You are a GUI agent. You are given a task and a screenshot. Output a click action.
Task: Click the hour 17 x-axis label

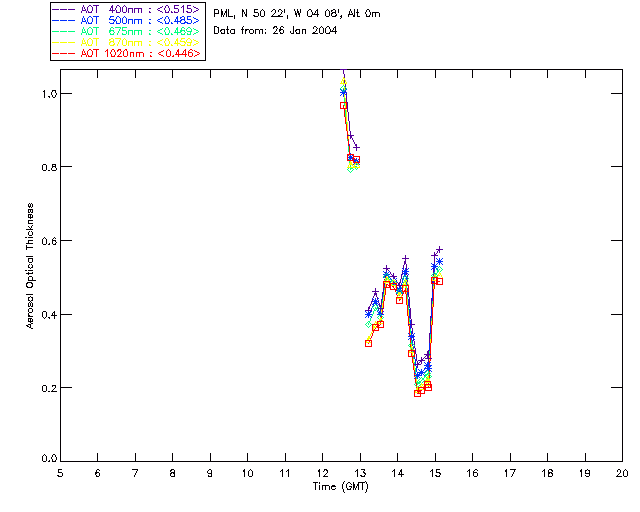point(510,473)
